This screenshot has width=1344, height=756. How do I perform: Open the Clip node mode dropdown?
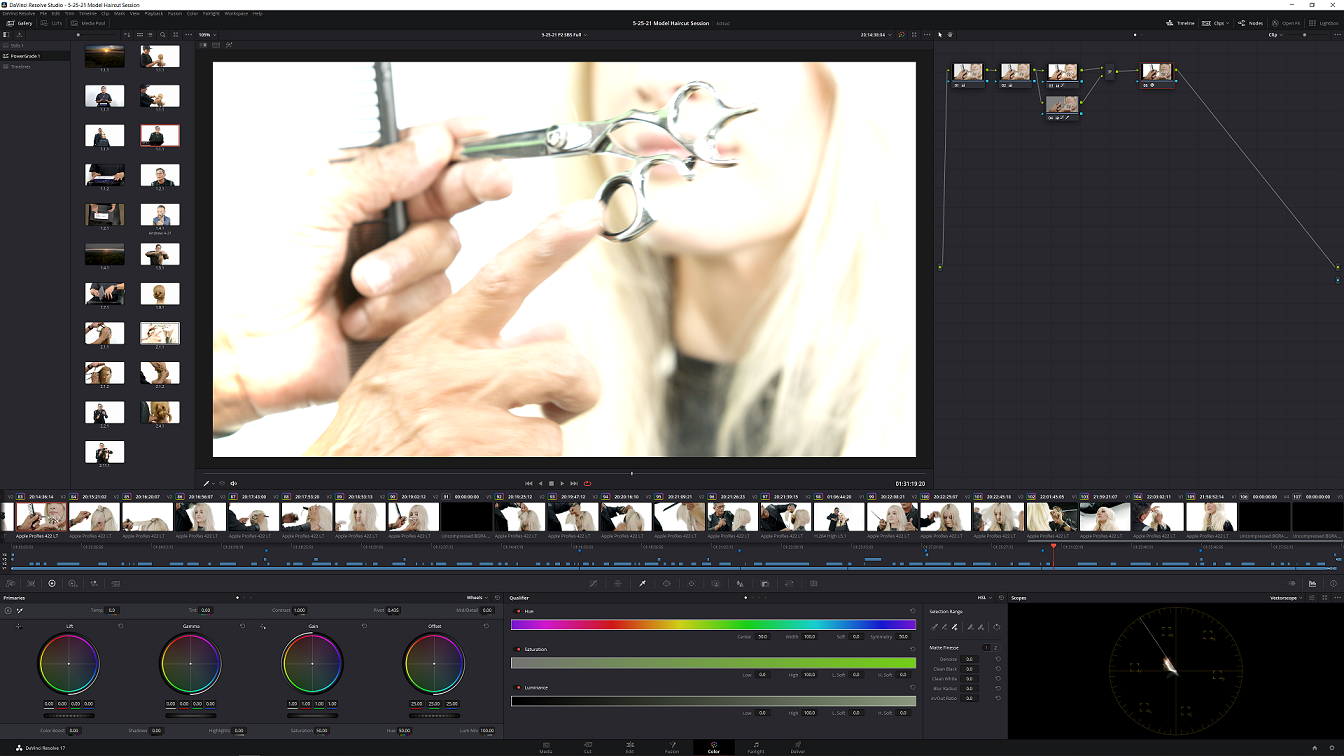click(x=1275, y=34)
